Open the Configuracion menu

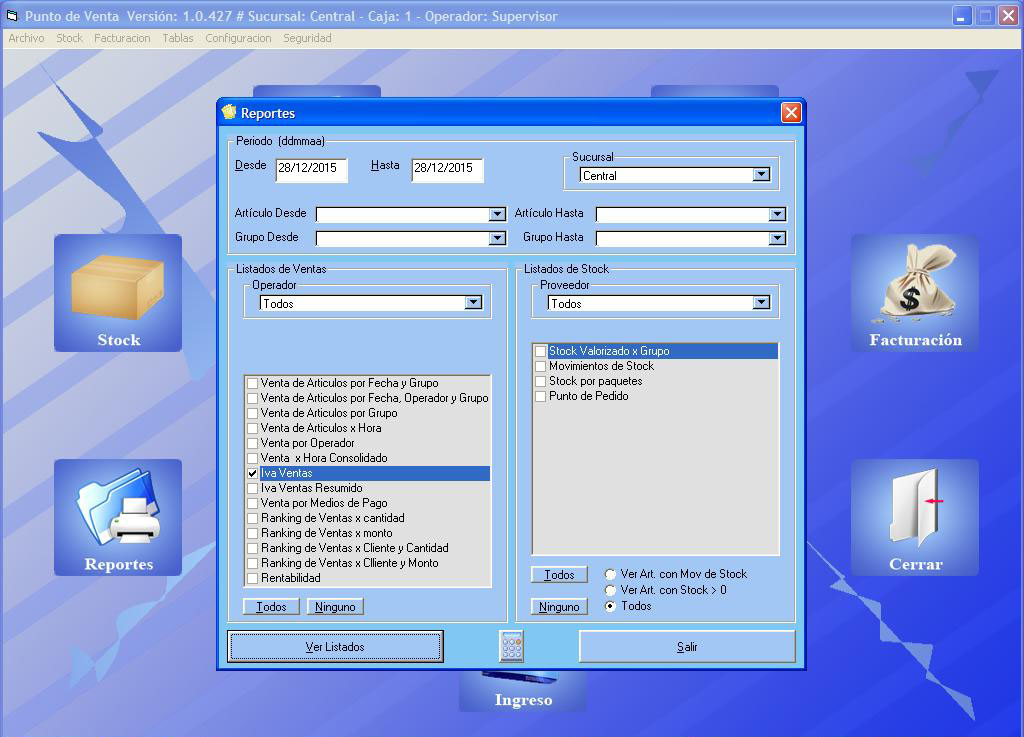(x=238, y=39)
